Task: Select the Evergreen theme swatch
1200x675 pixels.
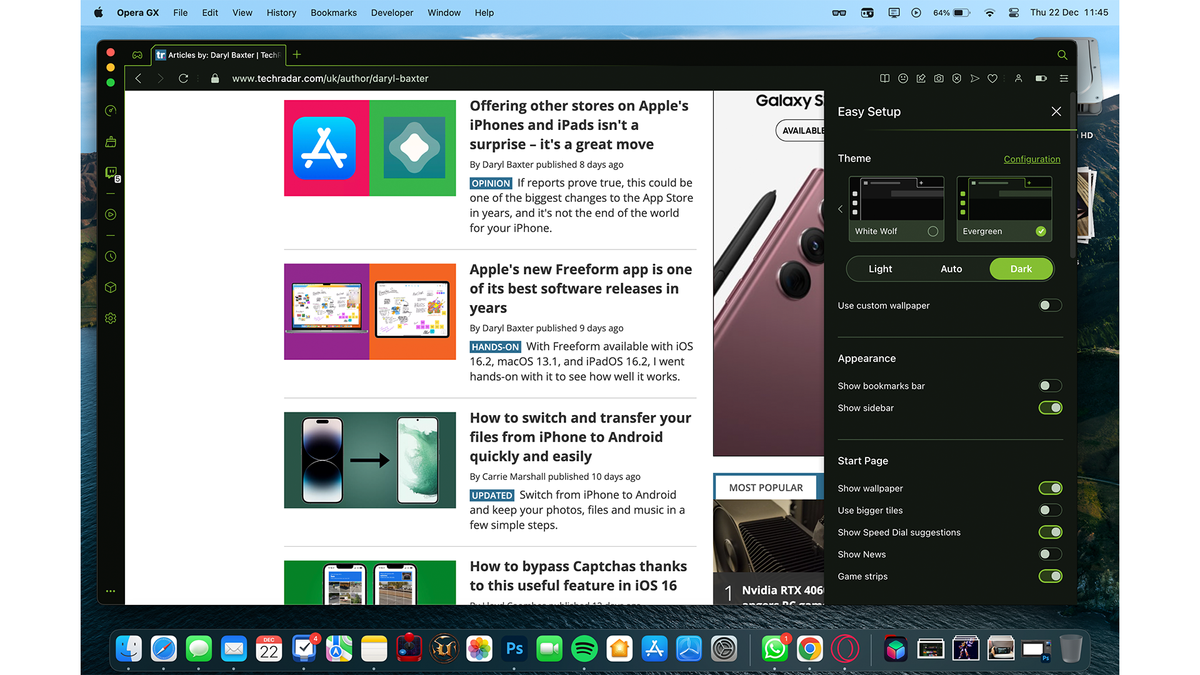Action: [1003, 207]
